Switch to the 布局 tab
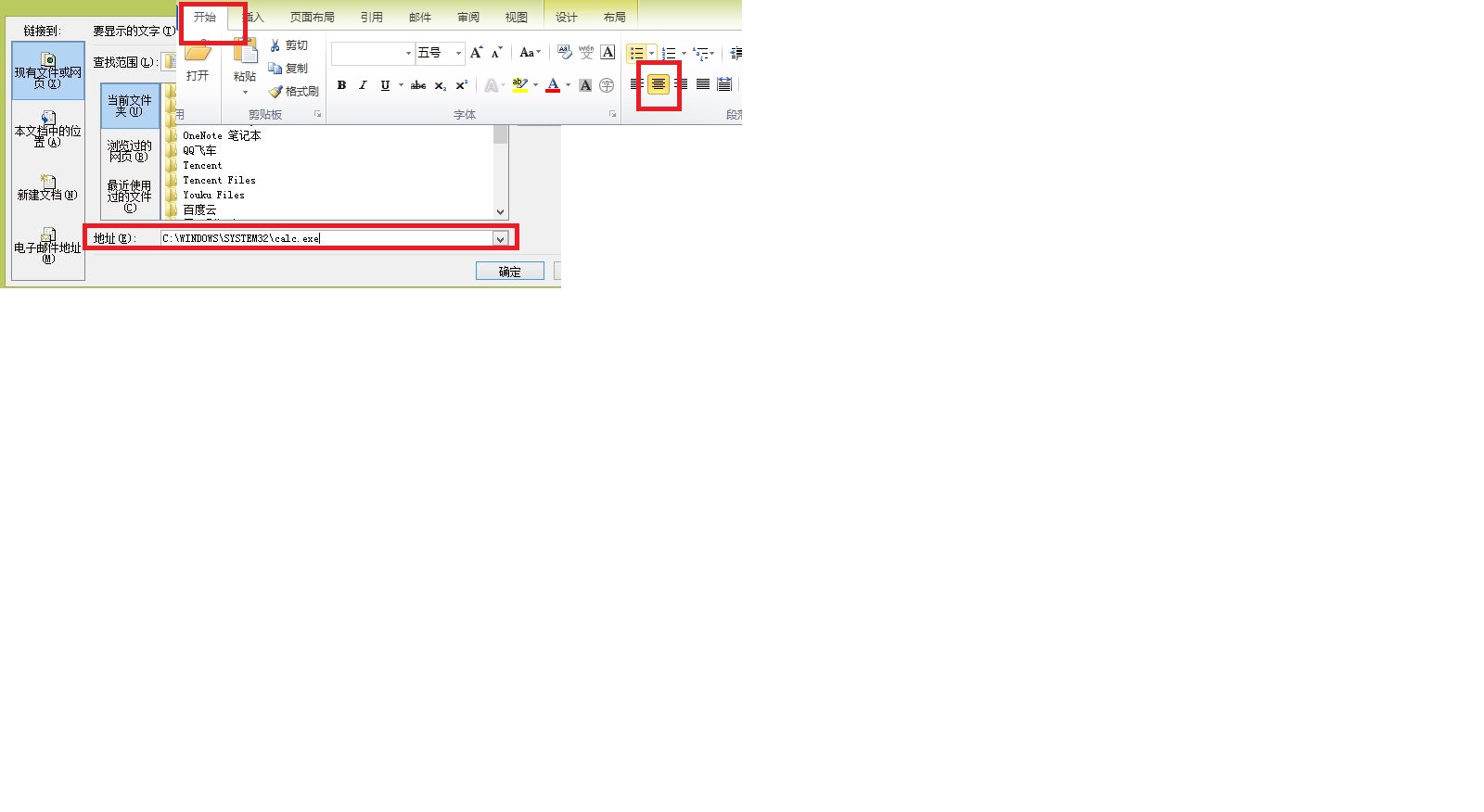Screen dimensions: 1484x812 615,17
